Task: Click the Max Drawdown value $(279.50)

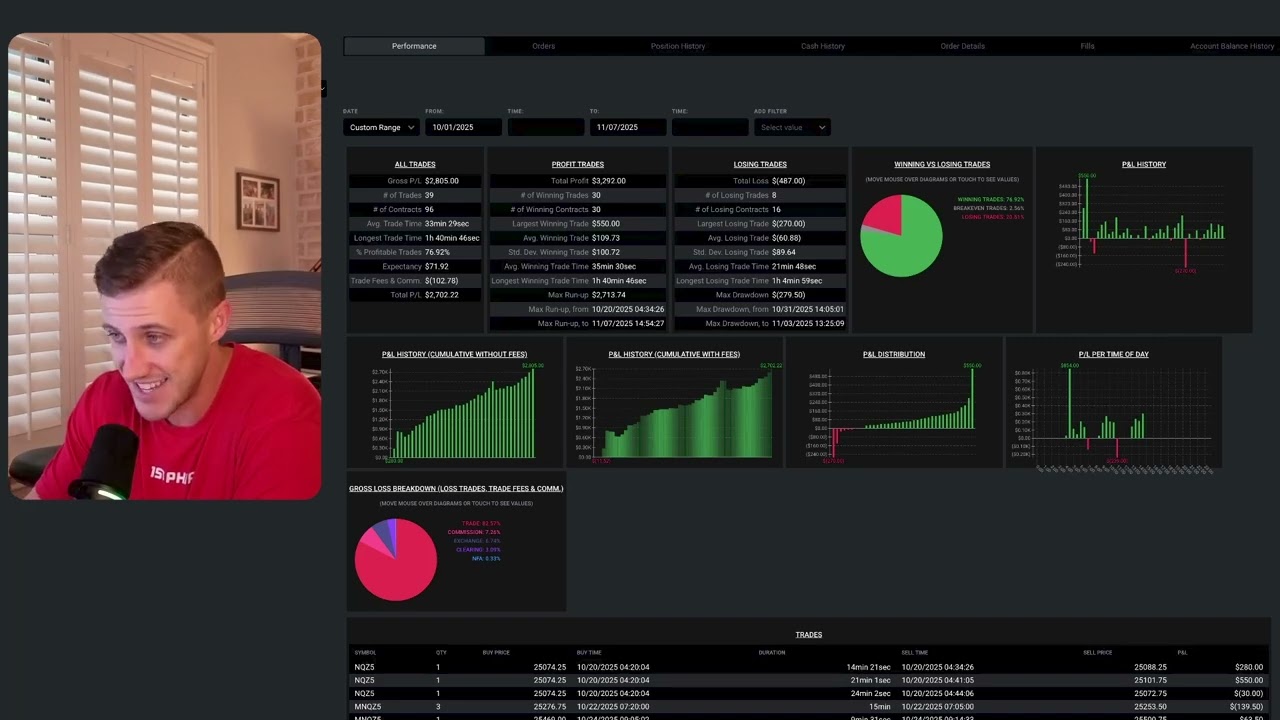Action: tap(788, 295)
